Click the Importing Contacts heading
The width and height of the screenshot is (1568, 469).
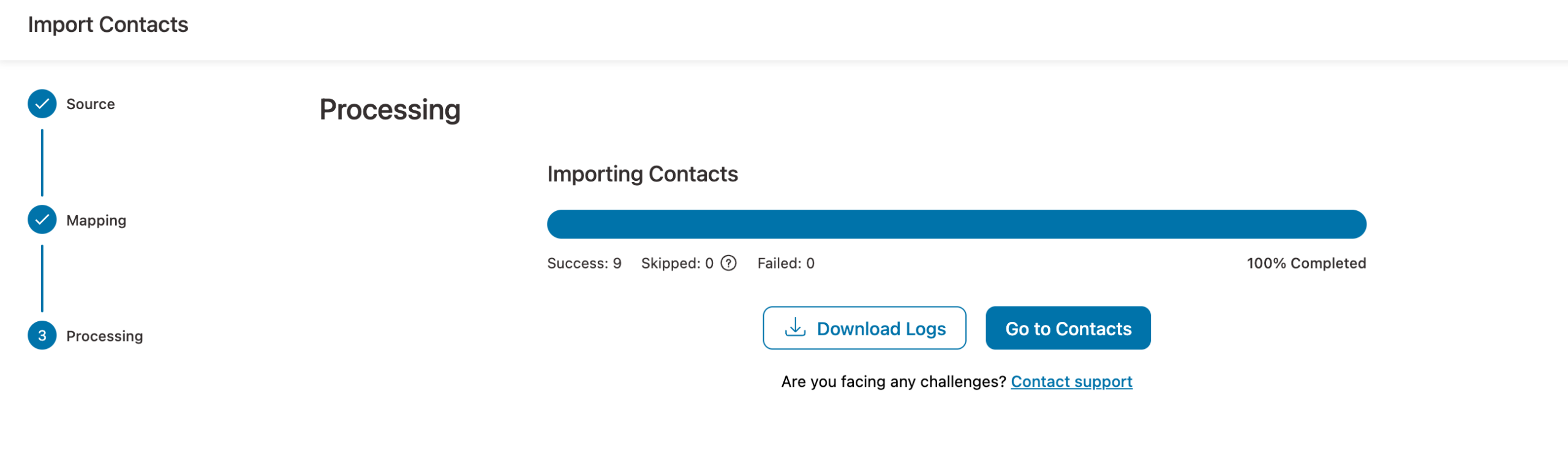coord(643,173)
